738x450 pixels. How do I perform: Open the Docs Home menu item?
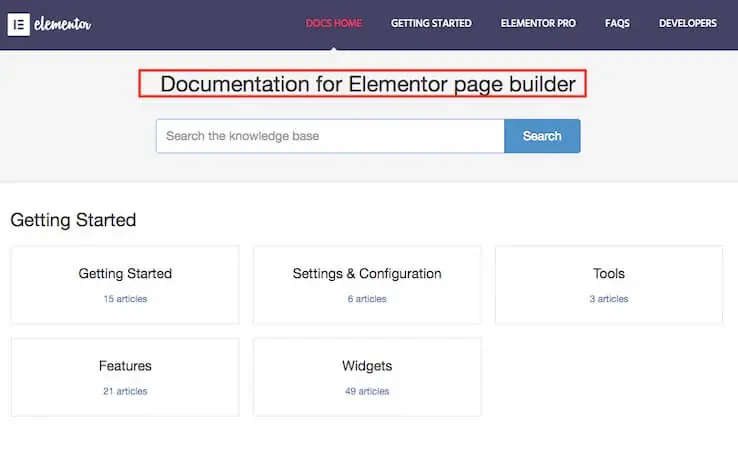(334, 23)
